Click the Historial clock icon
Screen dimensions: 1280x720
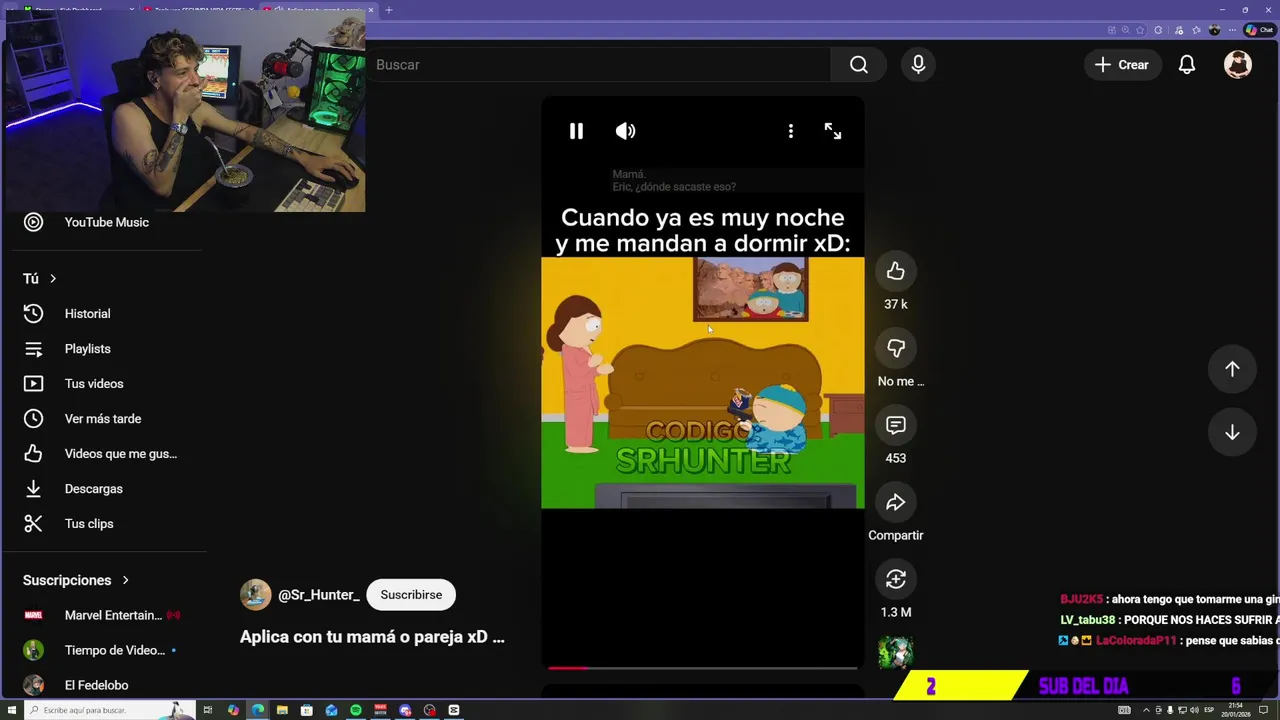[33, 314]
